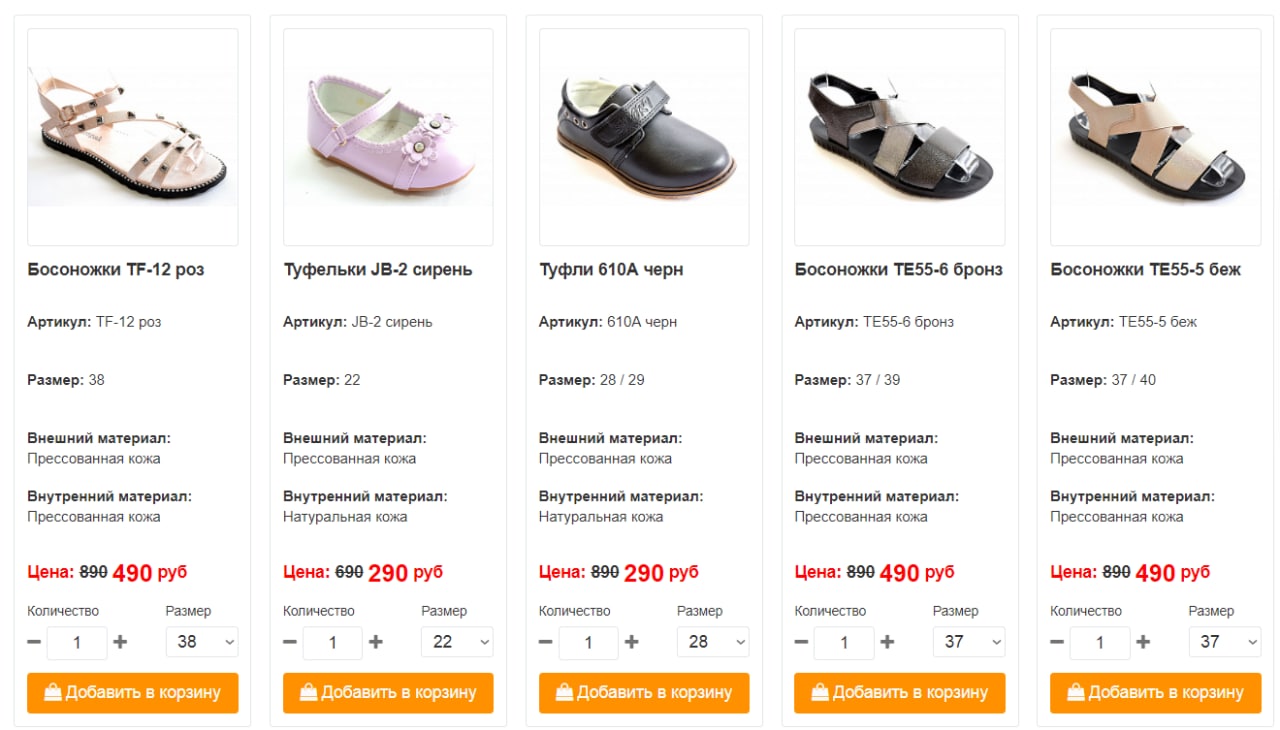This screenshot has height=730, width=1280.
Task: View pink sandal TF-12 product image
Action: (x=133, y=137)
